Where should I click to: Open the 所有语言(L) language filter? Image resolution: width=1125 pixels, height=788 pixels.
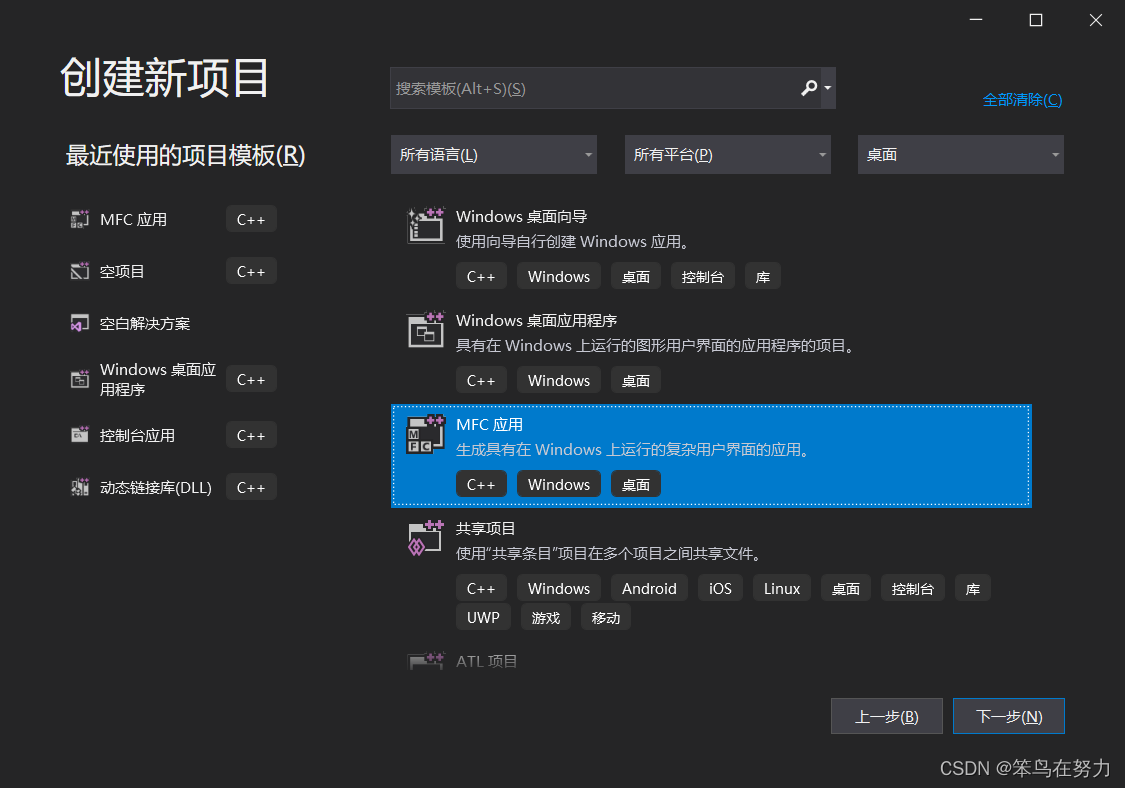494,154
